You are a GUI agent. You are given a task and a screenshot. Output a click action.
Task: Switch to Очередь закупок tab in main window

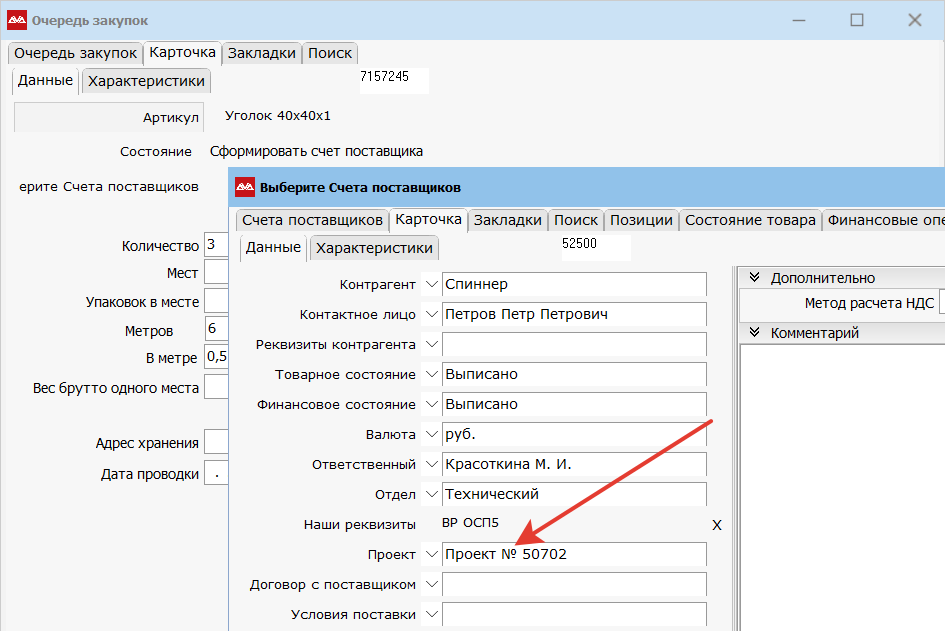tap(75, 53)
